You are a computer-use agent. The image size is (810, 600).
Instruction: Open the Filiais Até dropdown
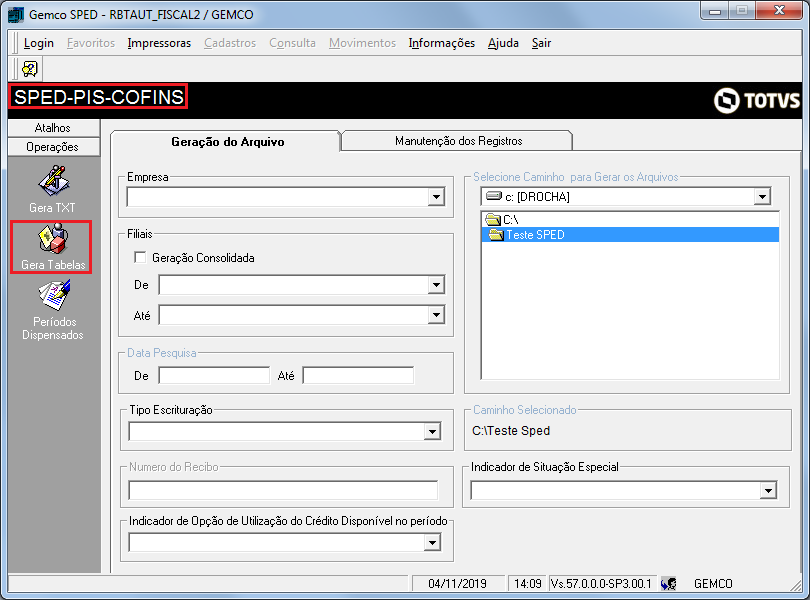coord(436,315)
